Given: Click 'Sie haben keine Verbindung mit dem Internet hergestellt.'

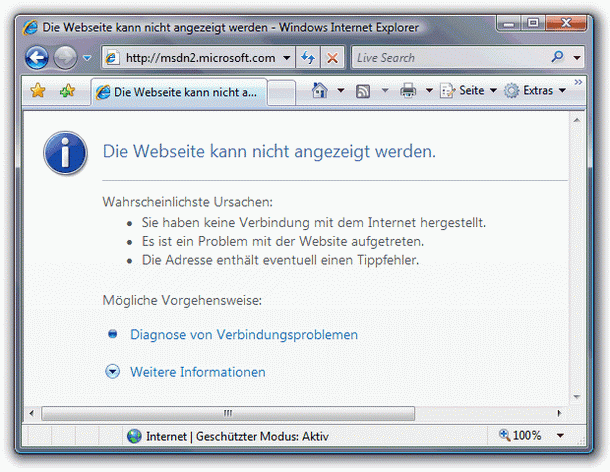Looking at the screenshot, I should tap(314, 223).
